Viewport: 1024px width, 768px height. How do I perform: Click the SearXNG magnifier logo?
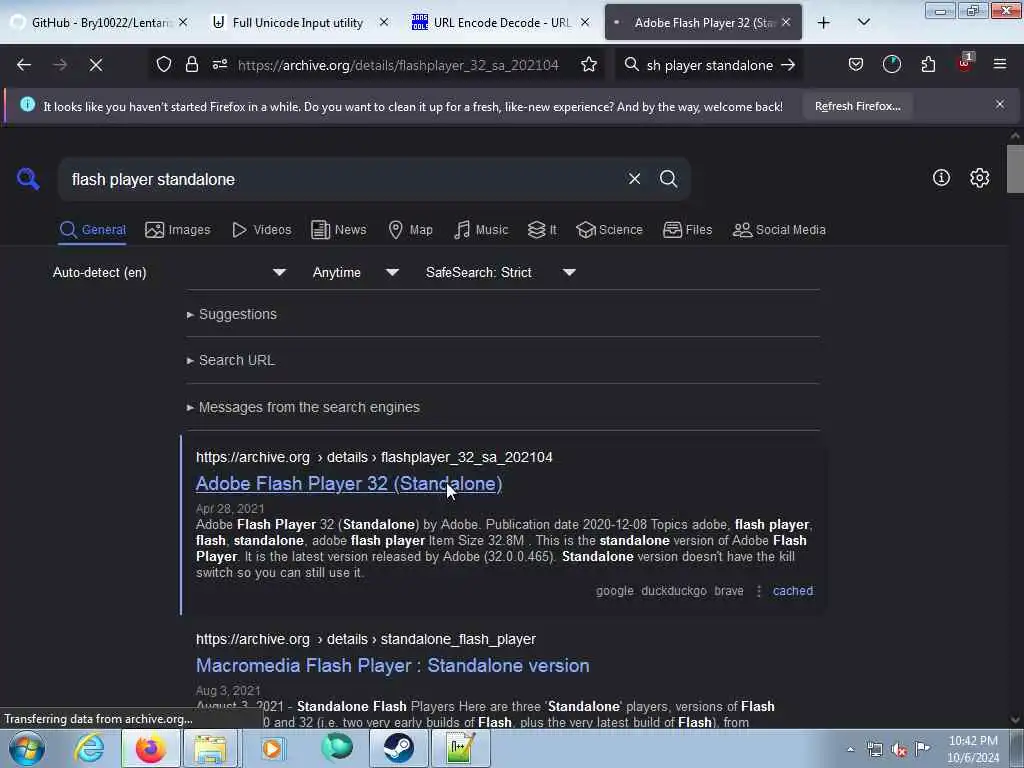tap(28, 178)
